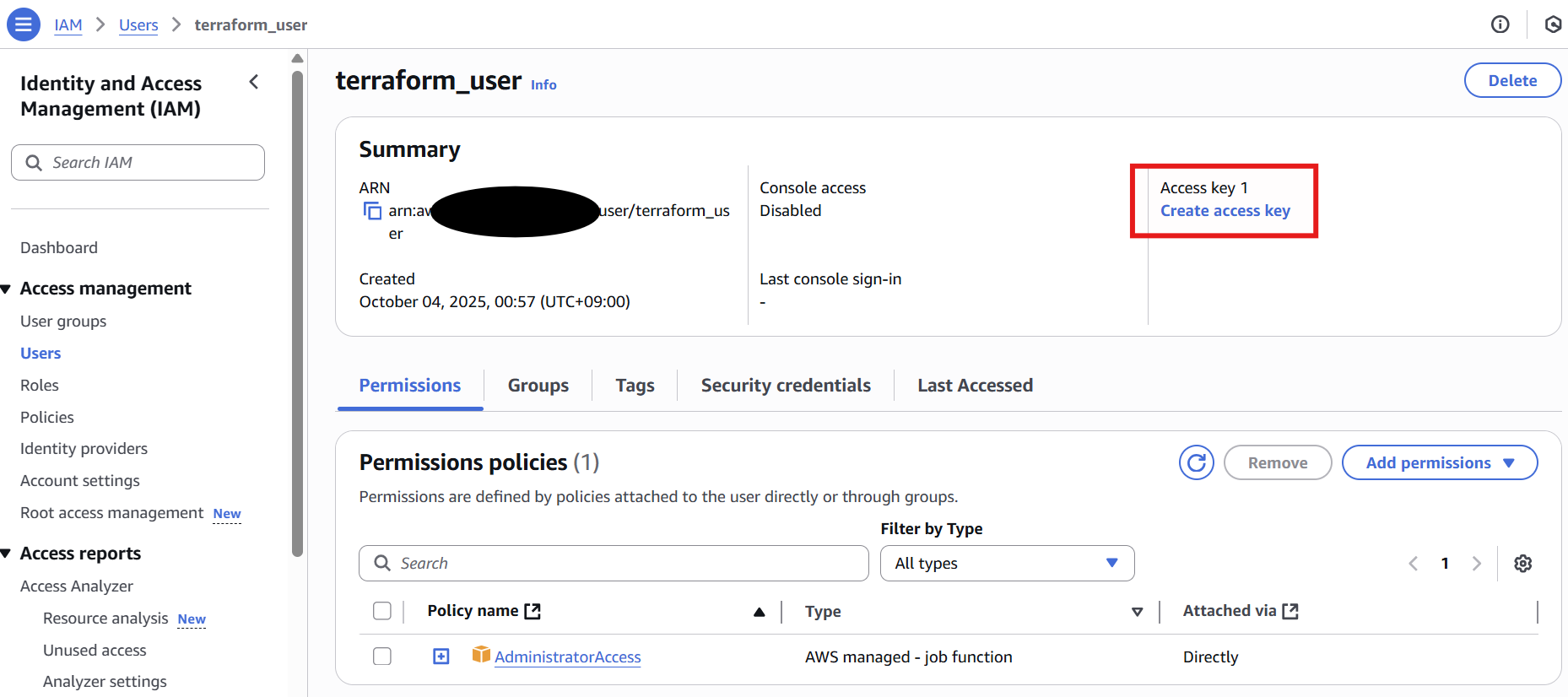Open Dashboard in the sidebar
The image size is (1568, 697).
[59, 248]
